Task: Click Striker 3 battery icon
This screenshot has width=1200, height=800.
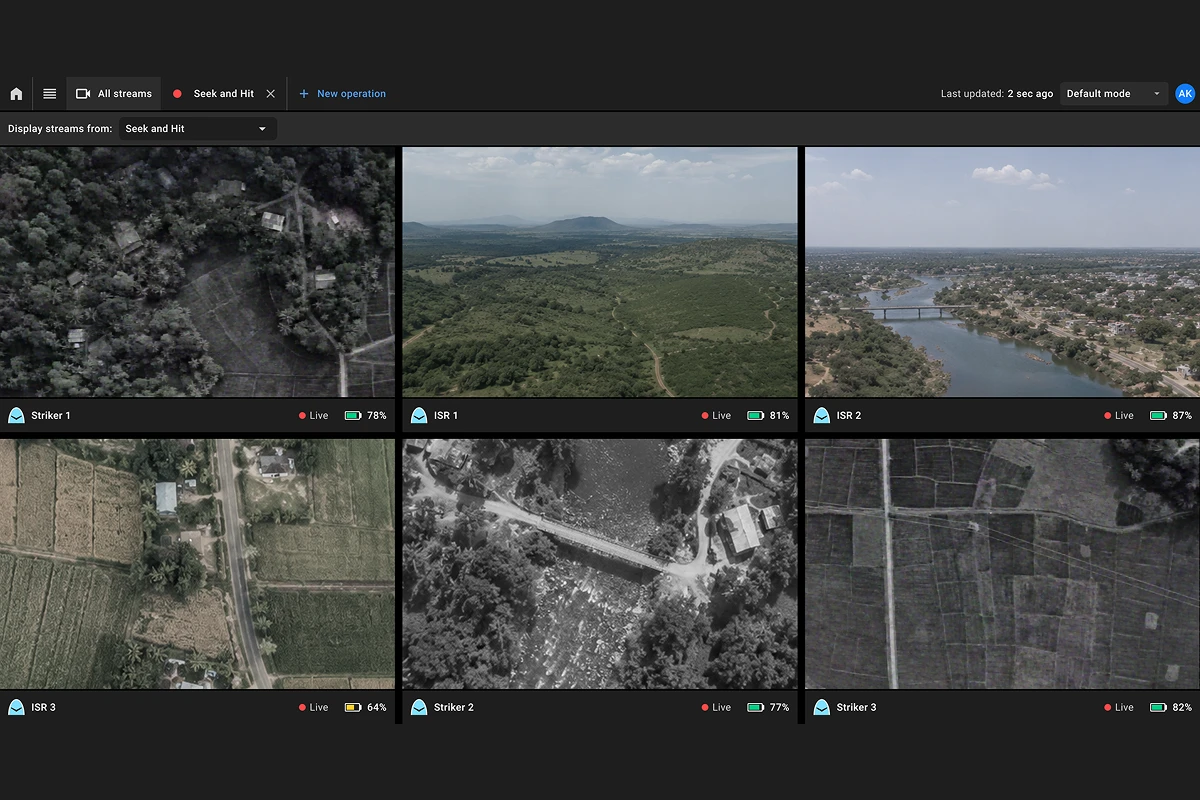Action: click(x=1158, y=707)
